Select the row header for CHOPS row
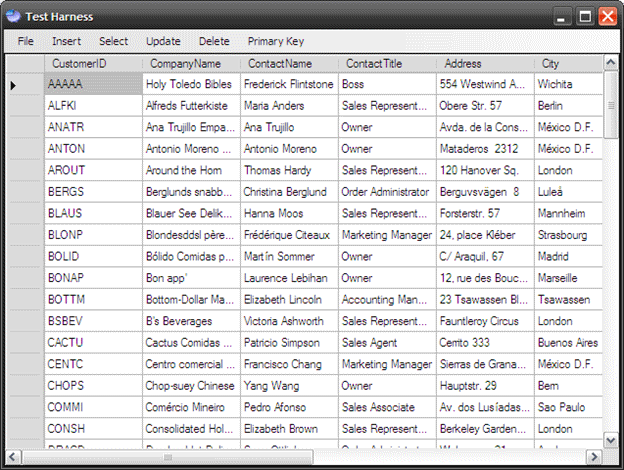 (25, 385)
